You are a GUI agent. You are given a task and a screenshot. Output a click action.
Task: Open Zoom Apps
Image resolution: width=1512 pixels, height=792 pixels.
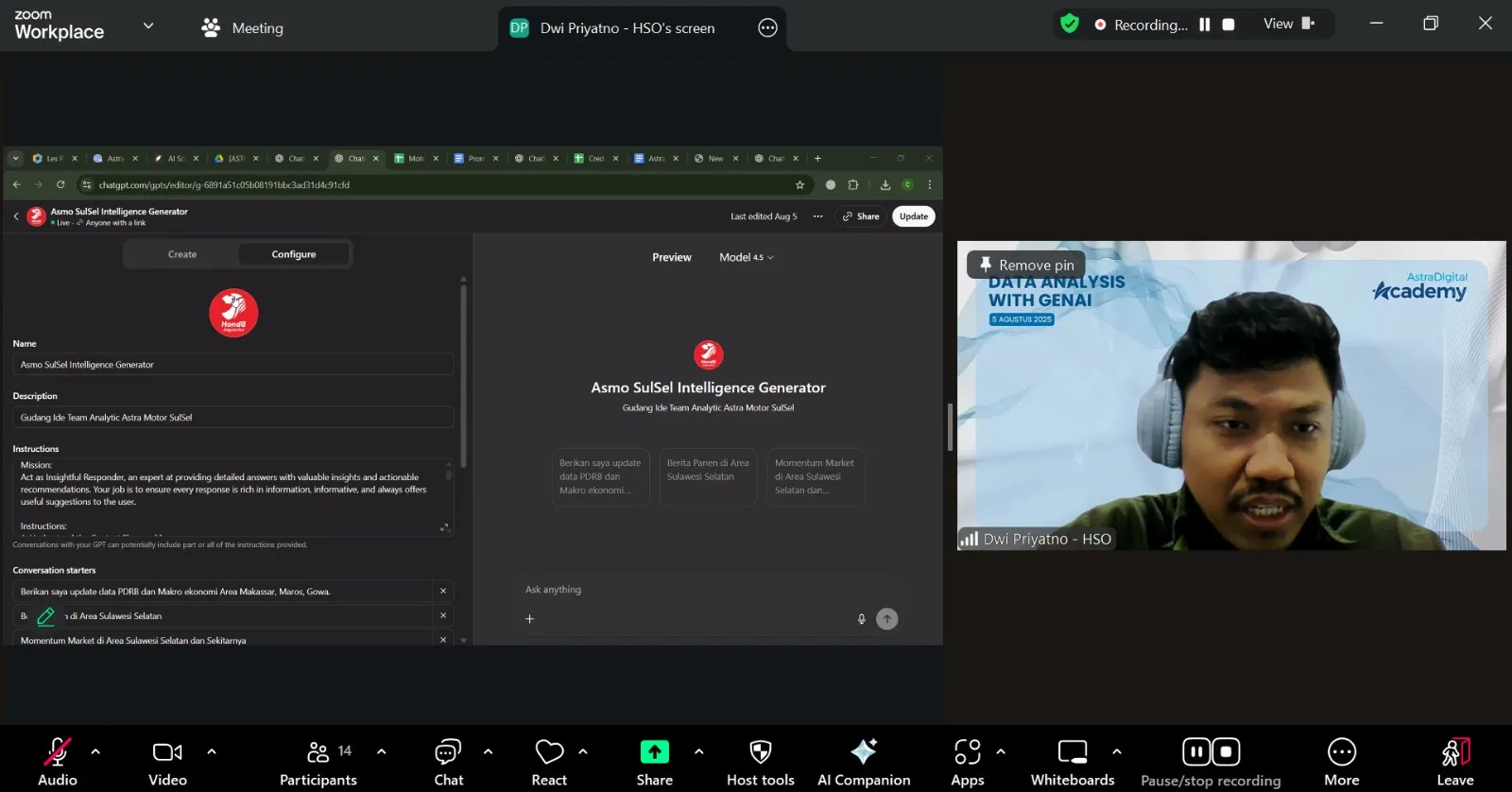click(968, 761)
